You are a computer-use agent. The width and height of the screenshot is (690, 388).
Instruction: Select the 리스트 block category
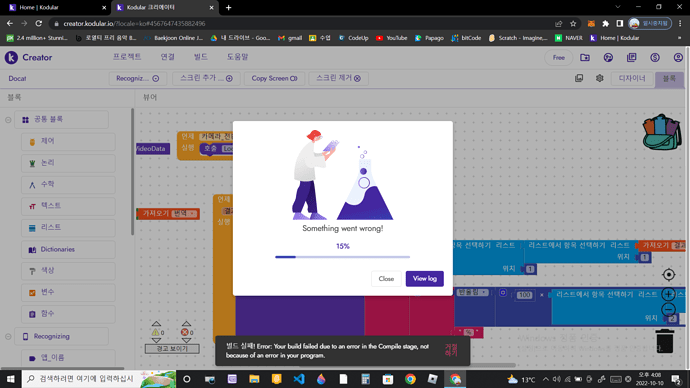68,228
